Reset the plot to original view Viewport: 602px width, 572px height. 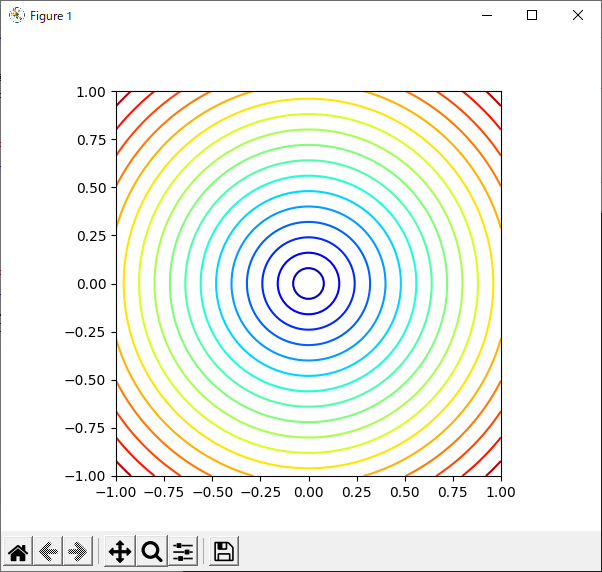(18, 551)
